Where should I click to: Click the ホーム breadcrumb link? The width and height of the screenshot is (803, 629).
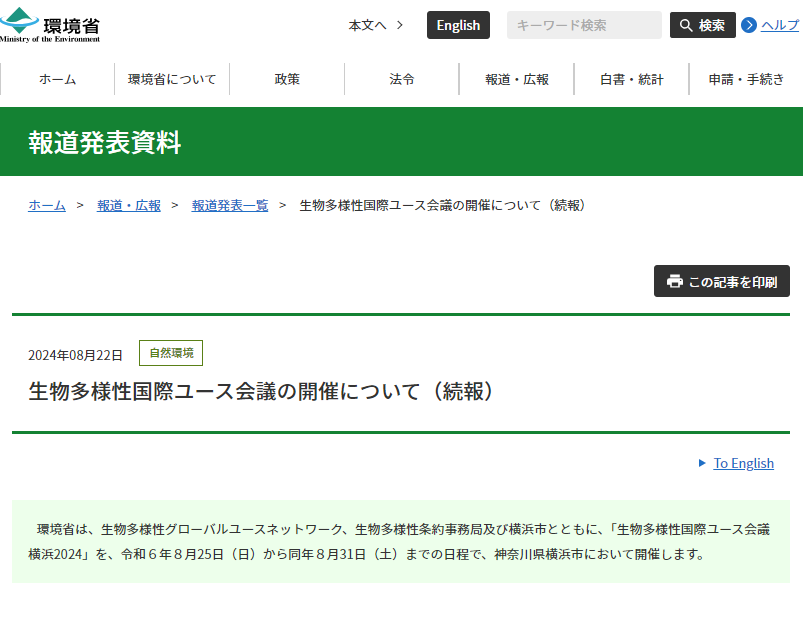[x=46, y=205]
